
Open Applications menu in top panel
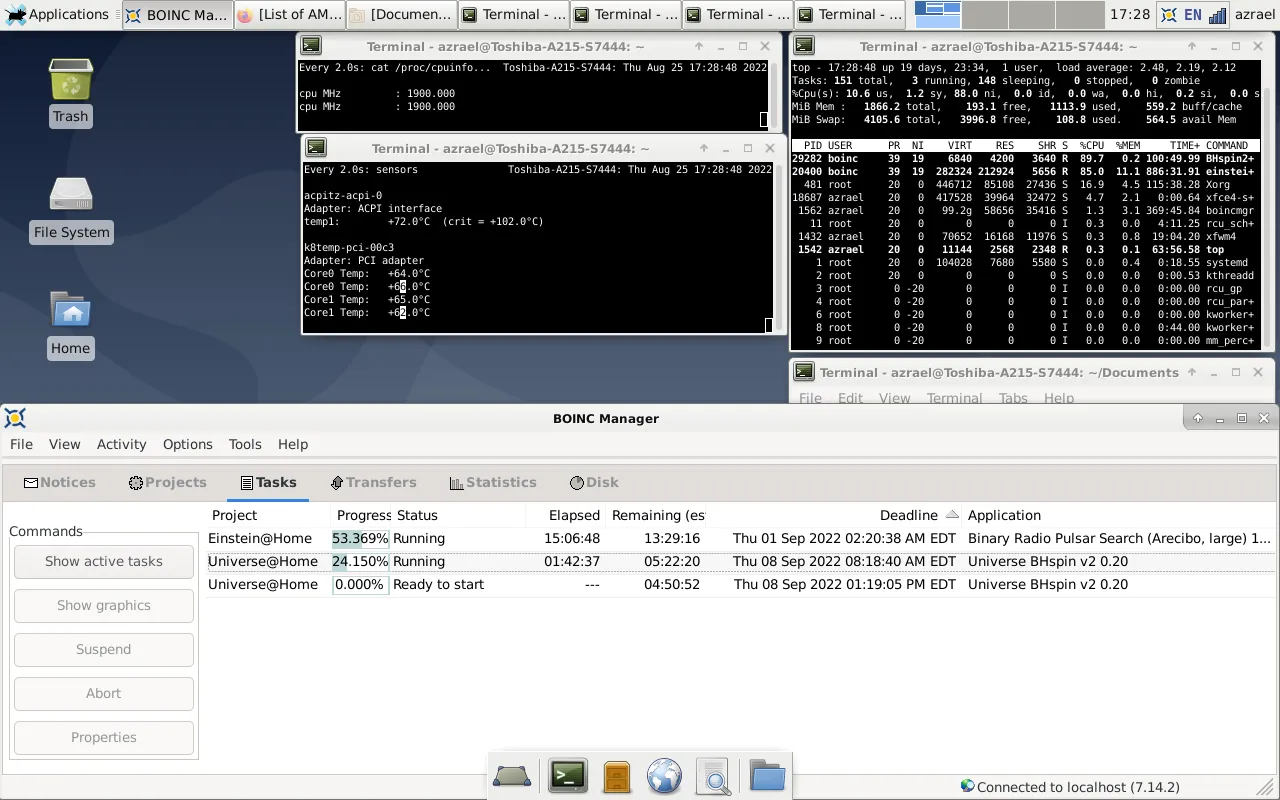[57, 15]
